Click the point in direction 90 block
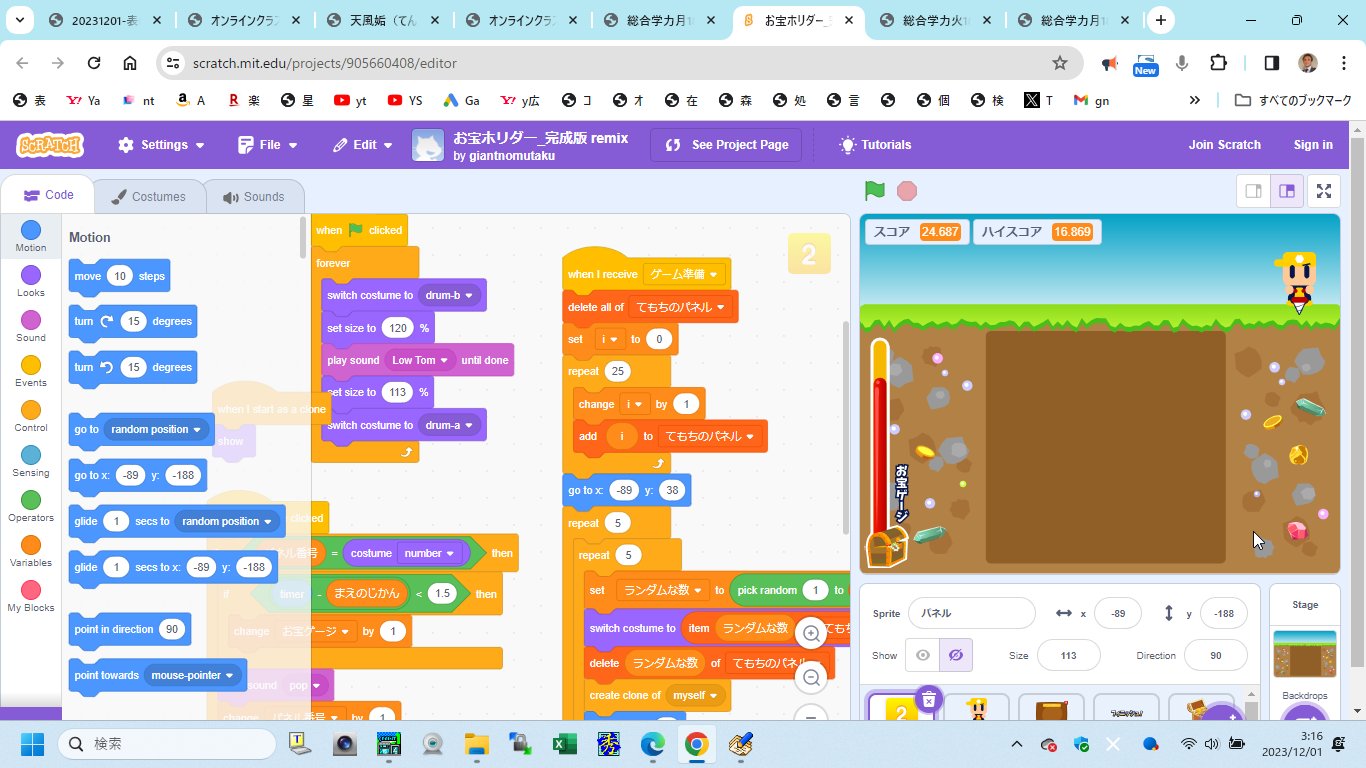Screen dimensions: 1366x768 pos(129,629)
